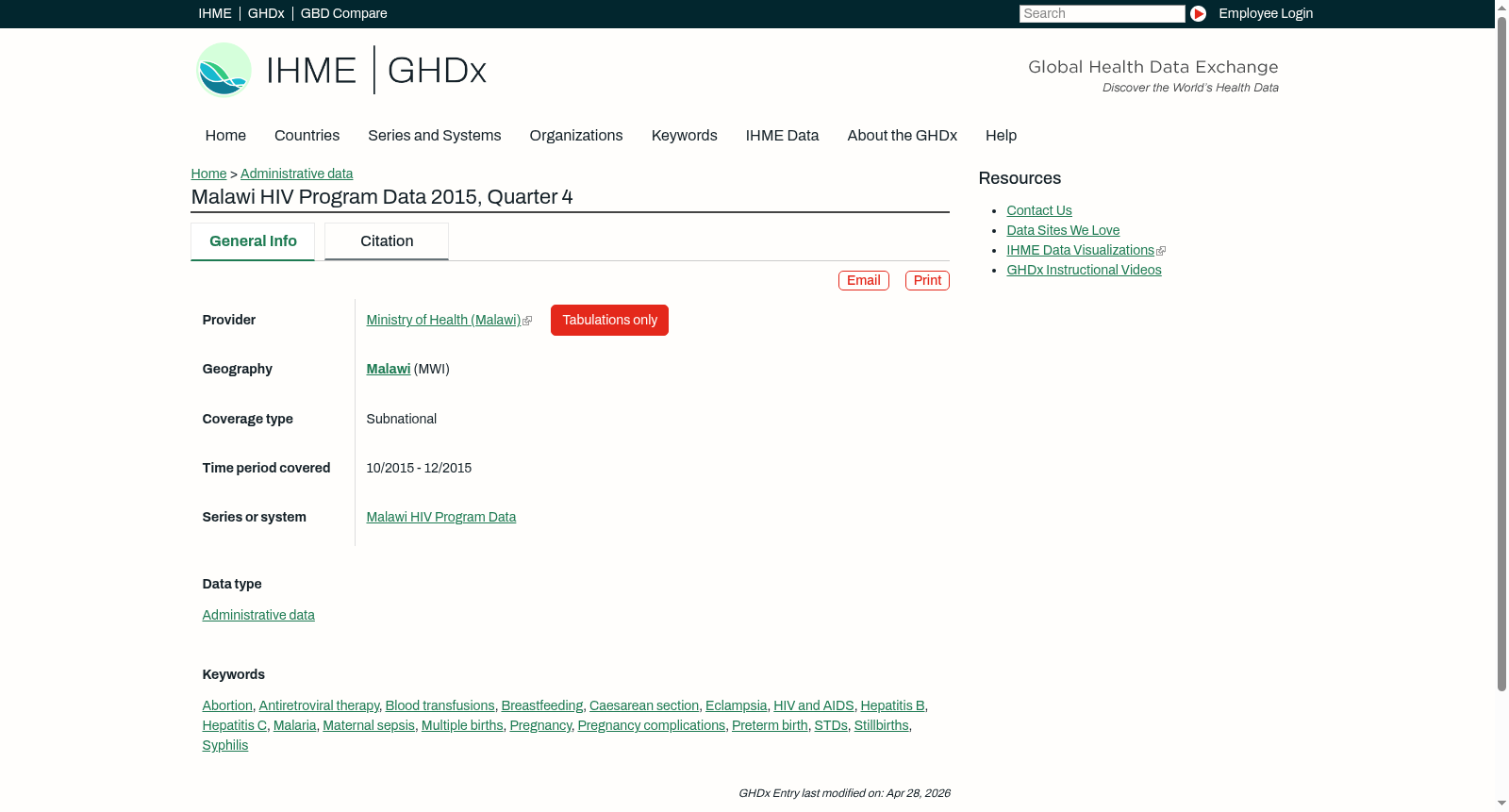Viewport: 1509px width, 812px height.
Task: Open the Multiple births keyword
Action: click(x=462, y=725)
